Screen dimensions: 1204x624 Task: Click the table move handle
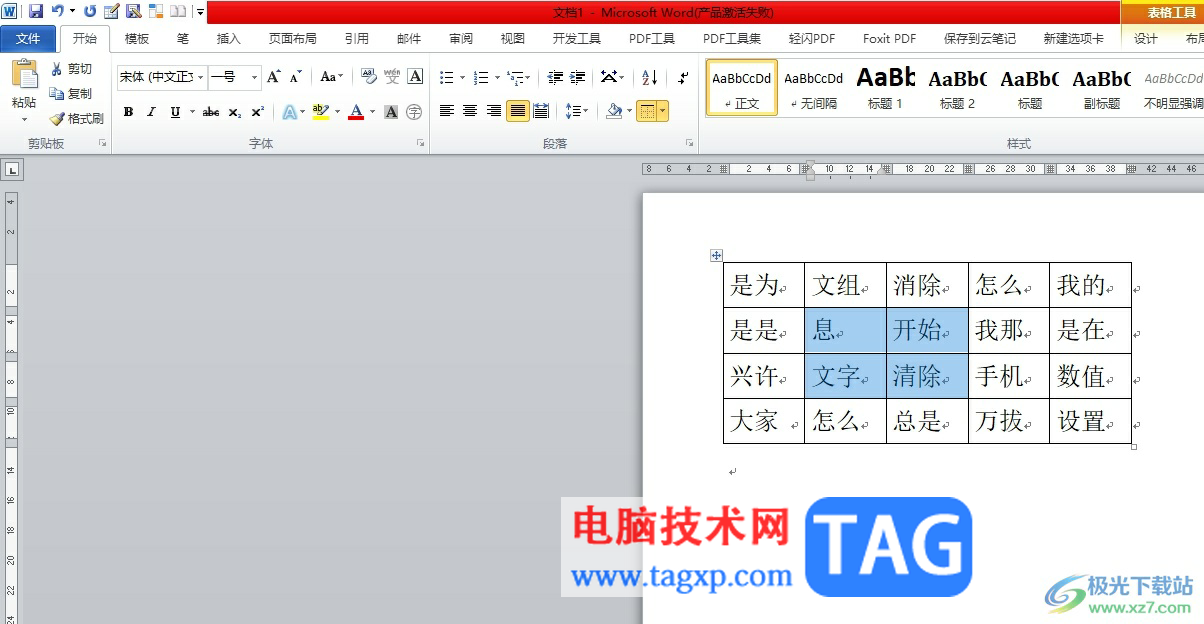[716, 255]
